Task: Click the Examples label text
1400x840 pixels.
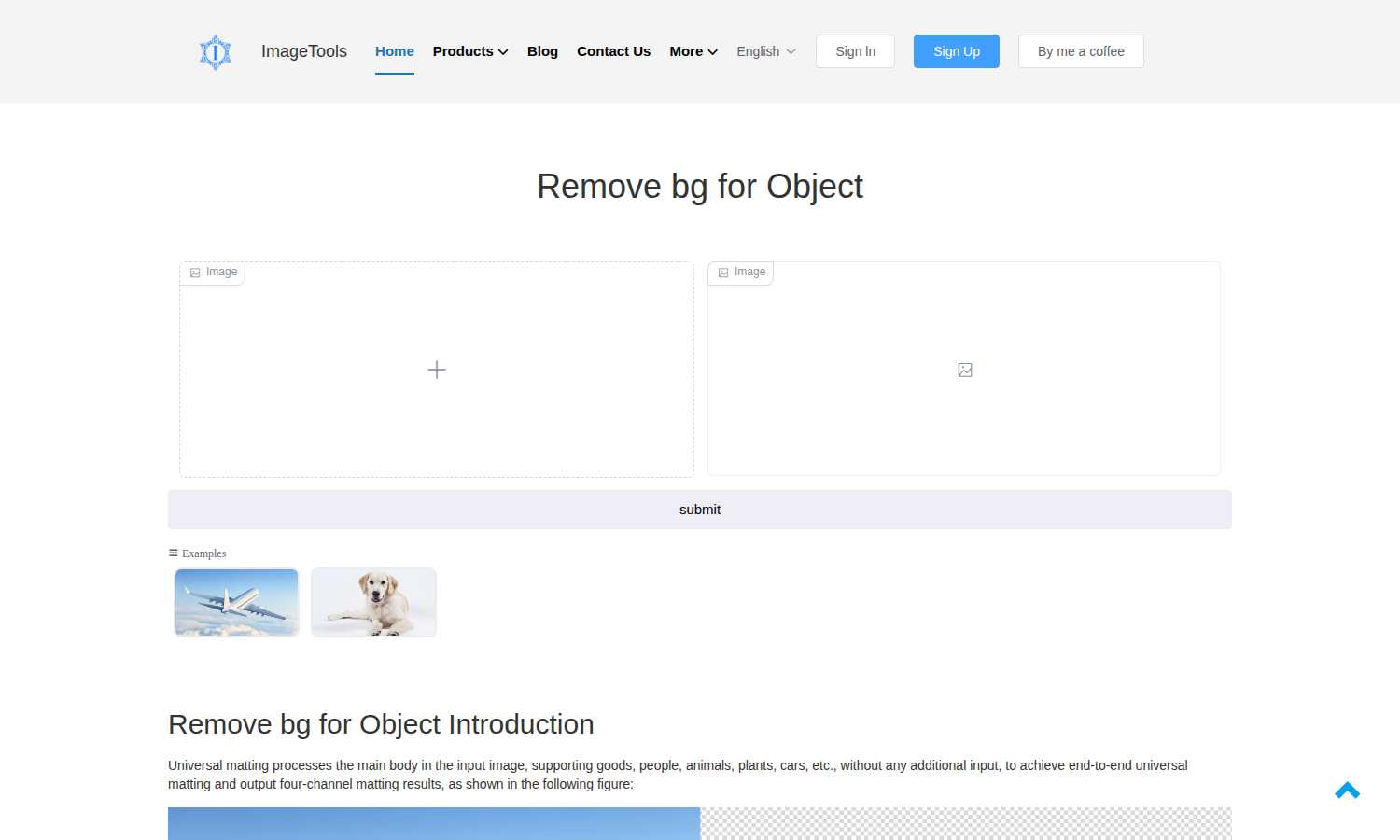Action: (x=204, y=553)
